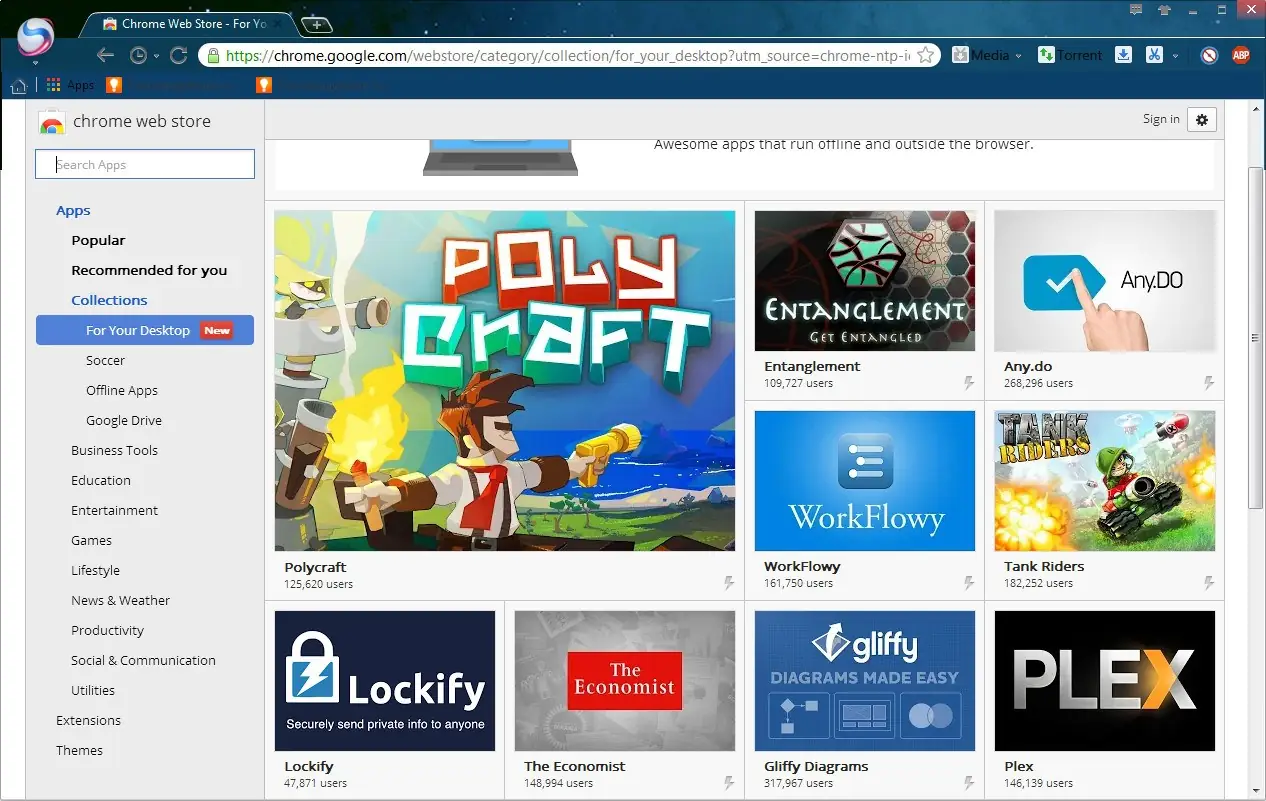Click the address bar URL

pos(568,55)
